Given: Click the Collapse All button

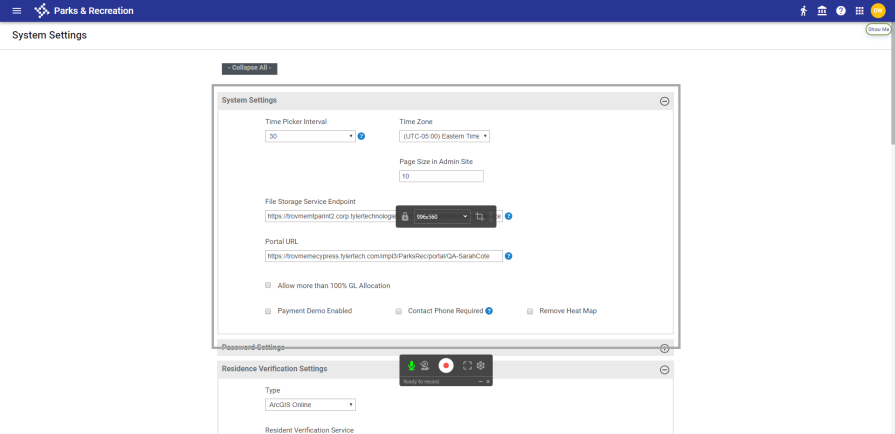Looking at the screenshot, I should point(249,68).
